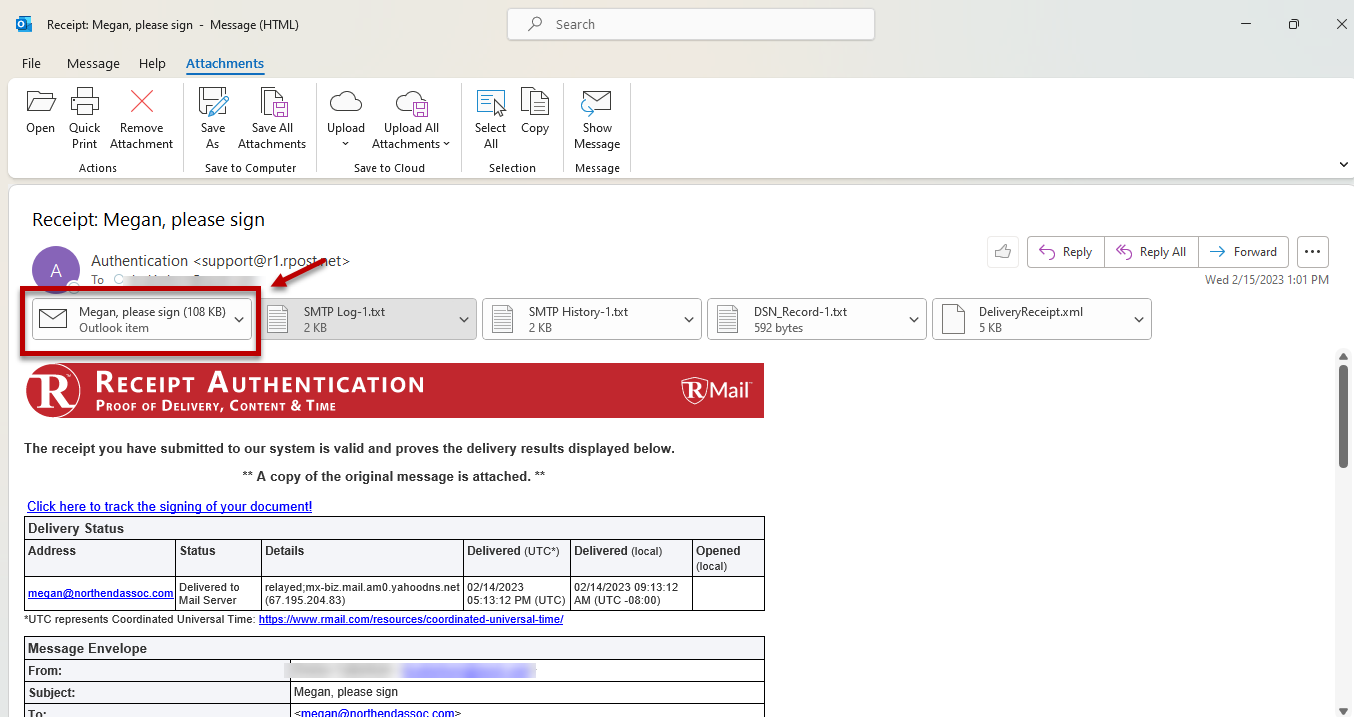Switch to the Message tab
Viewport: 1354px width, 717px height.
click(x=93, y=63)
